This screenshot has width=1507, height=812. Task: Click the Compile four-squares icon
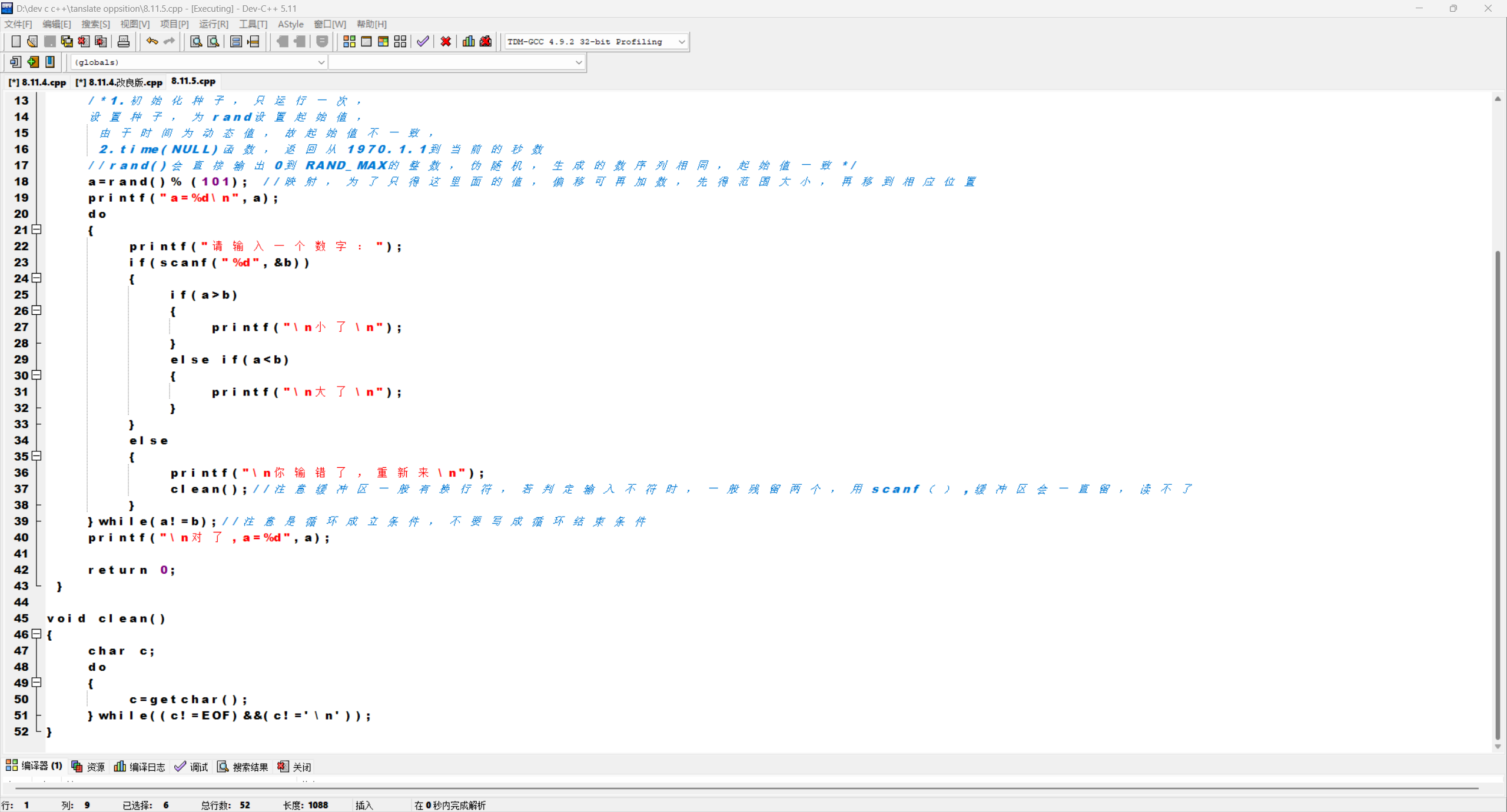tap(349, 41)
